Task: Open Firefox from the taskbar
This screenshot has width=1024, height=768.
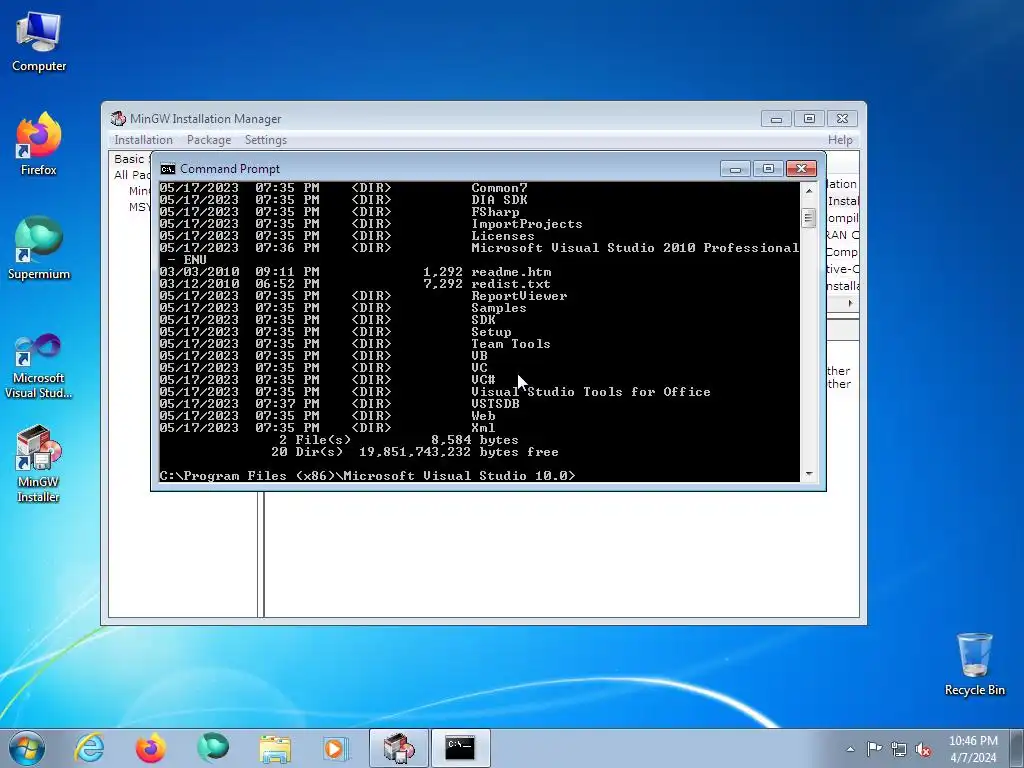Action: 151,748
